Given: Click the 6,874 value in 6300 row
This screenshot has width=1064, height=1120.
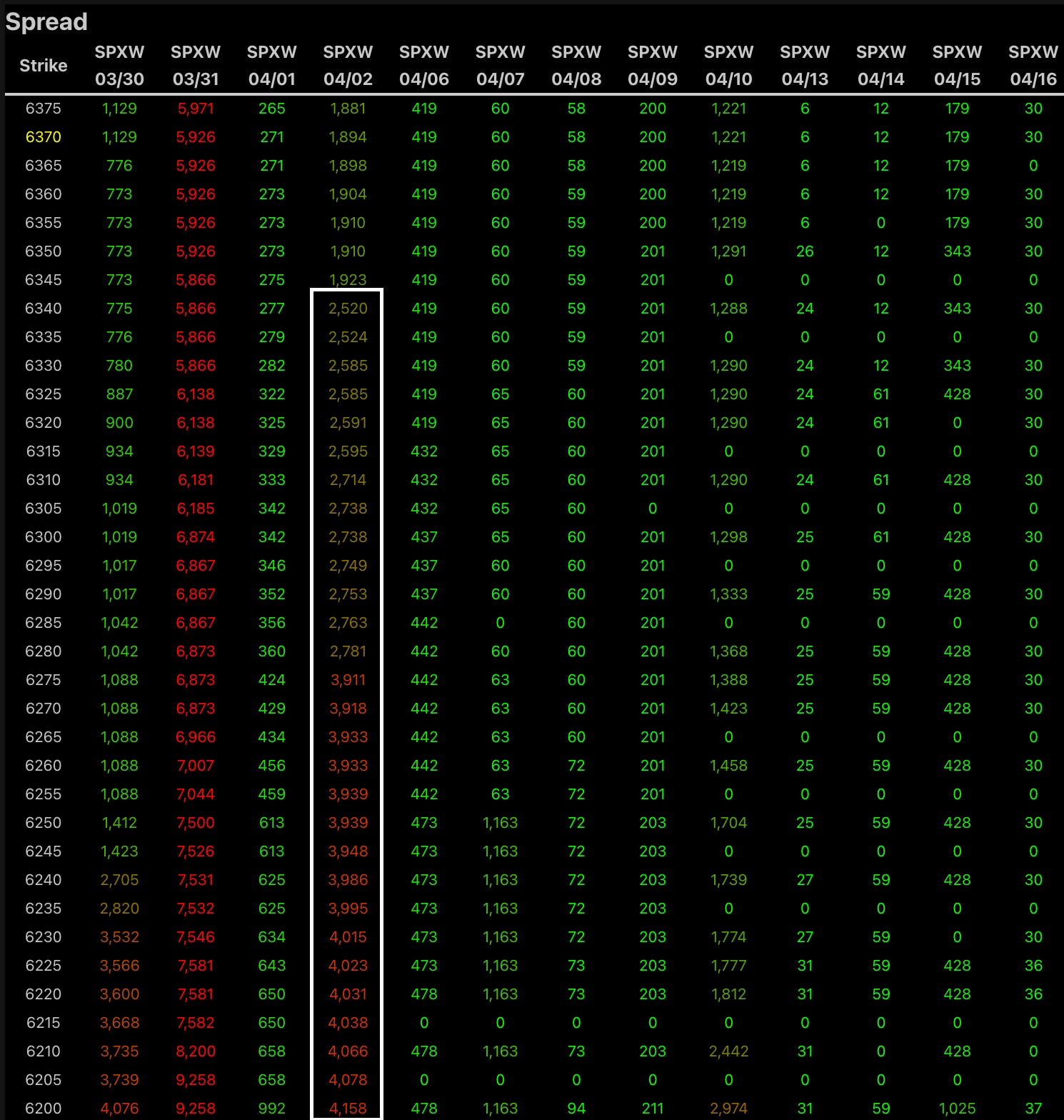Looking at the screenshot, I should pyautogui.click(x=196, y=537).
